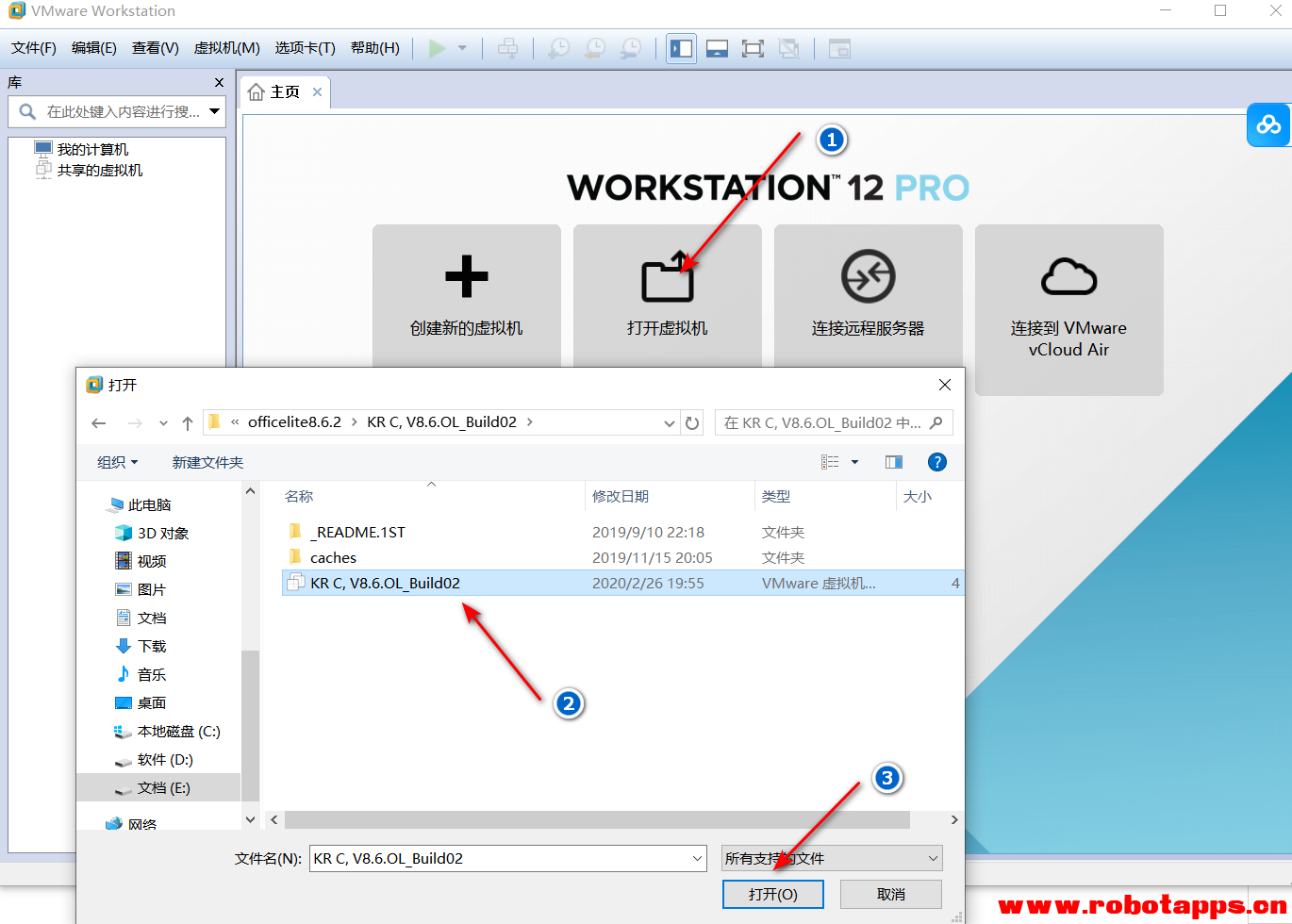
Task: Click the send Ctrl+Alt+Del toolbar icon
Action: (x=507, y=48)
